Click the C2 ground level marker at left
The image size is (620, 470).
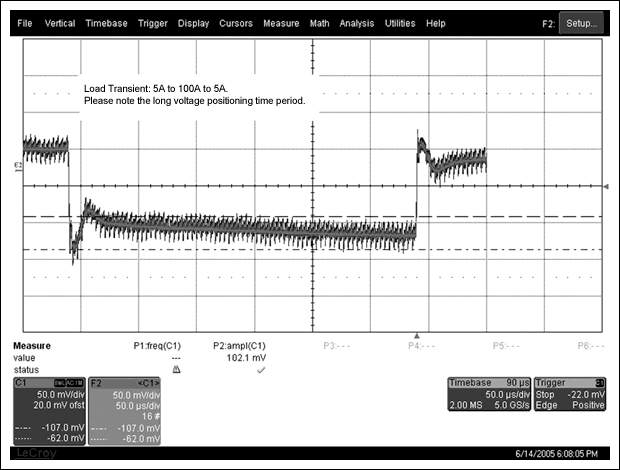tap(18, 166)
